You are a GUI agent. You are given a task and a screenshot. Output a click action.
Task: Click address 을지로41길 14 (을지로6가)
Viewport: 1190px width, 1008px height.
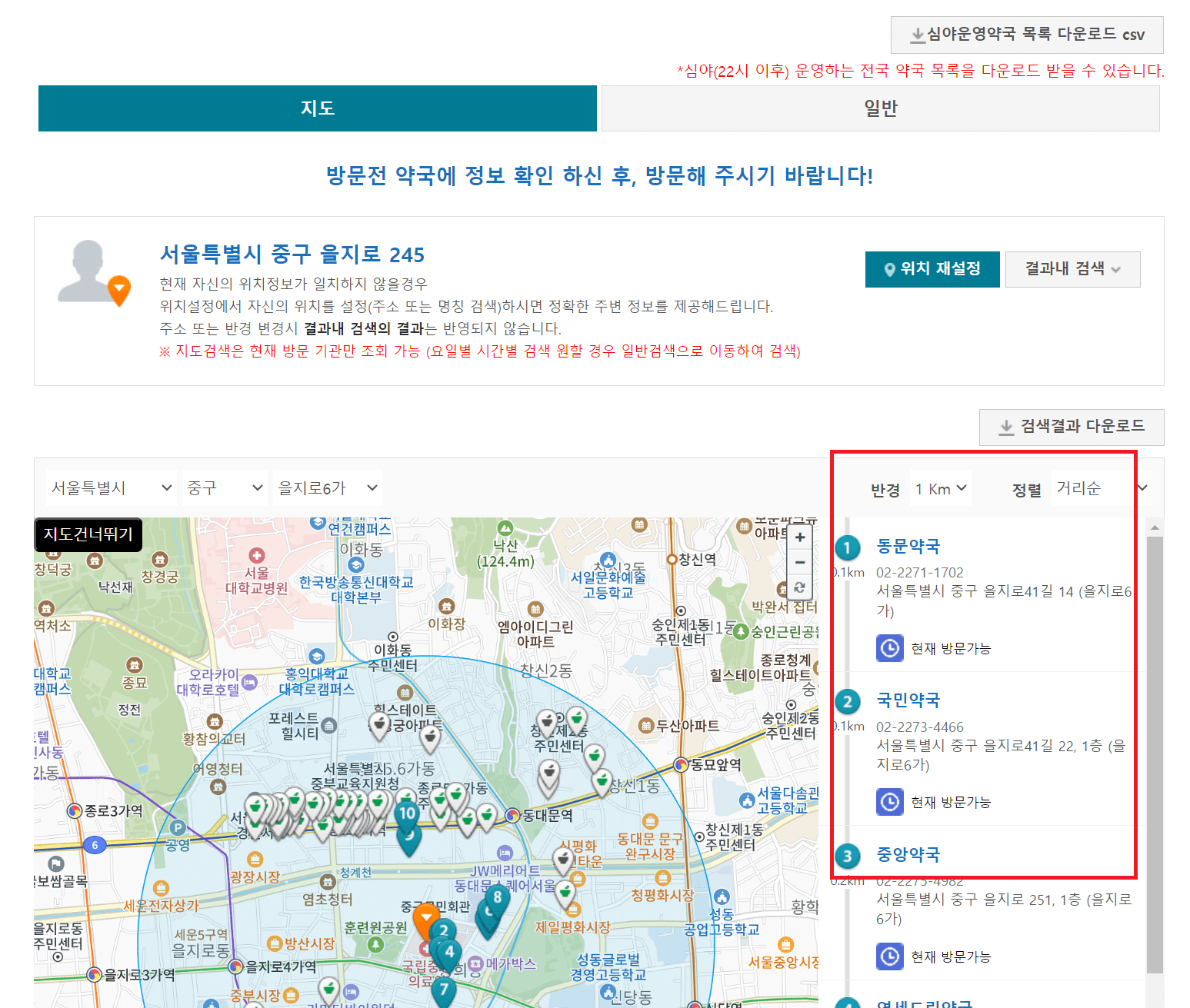pyautogui.click(x=1004, y=601)
